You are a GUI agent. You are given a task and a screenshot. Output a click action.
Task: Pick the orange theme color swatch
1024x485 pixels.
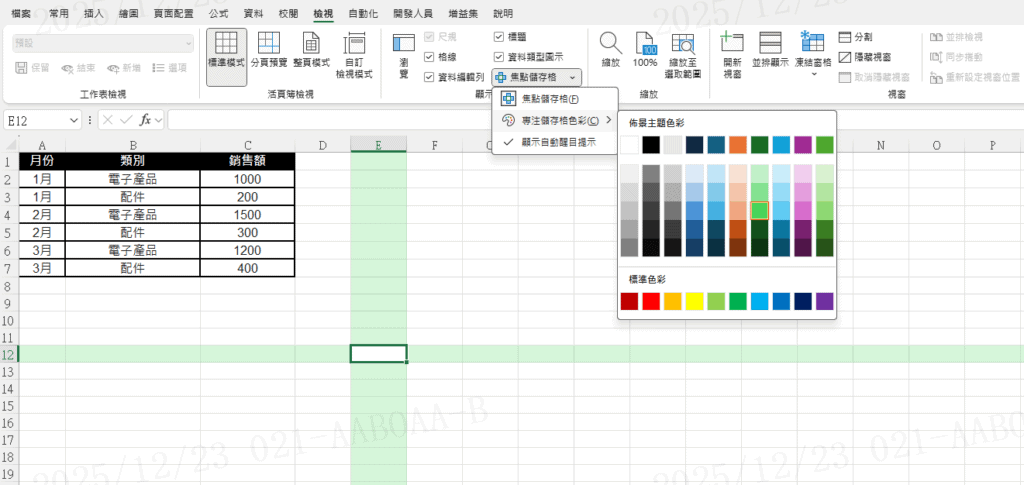click(x=738, y=145)
